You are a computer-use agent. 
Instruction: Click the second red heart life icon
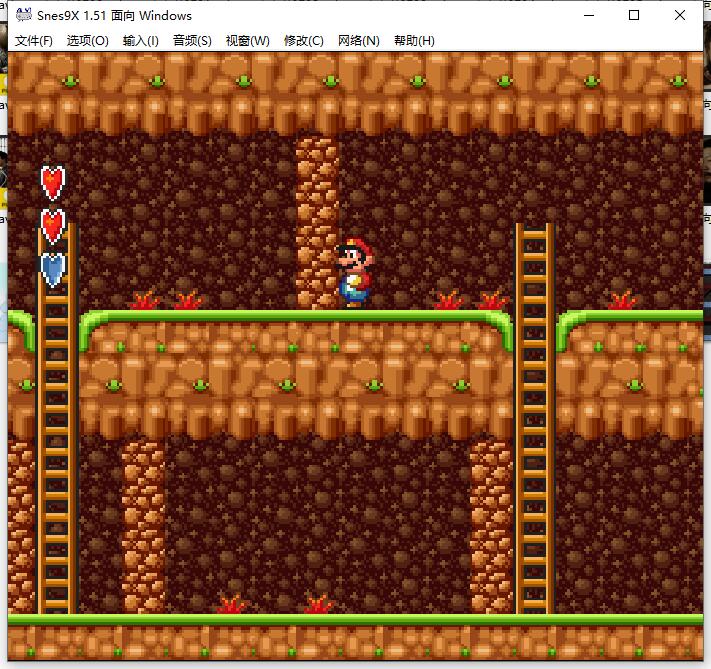click(53, 226)
